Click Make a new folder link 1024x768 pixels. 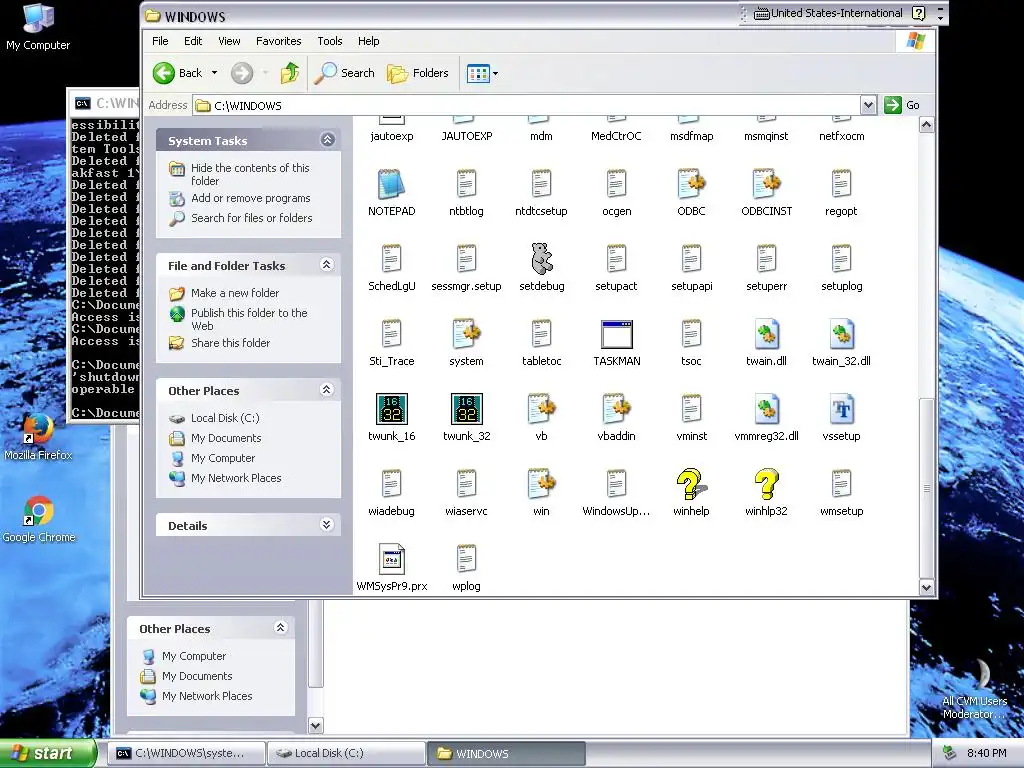(x=234, y=293)
